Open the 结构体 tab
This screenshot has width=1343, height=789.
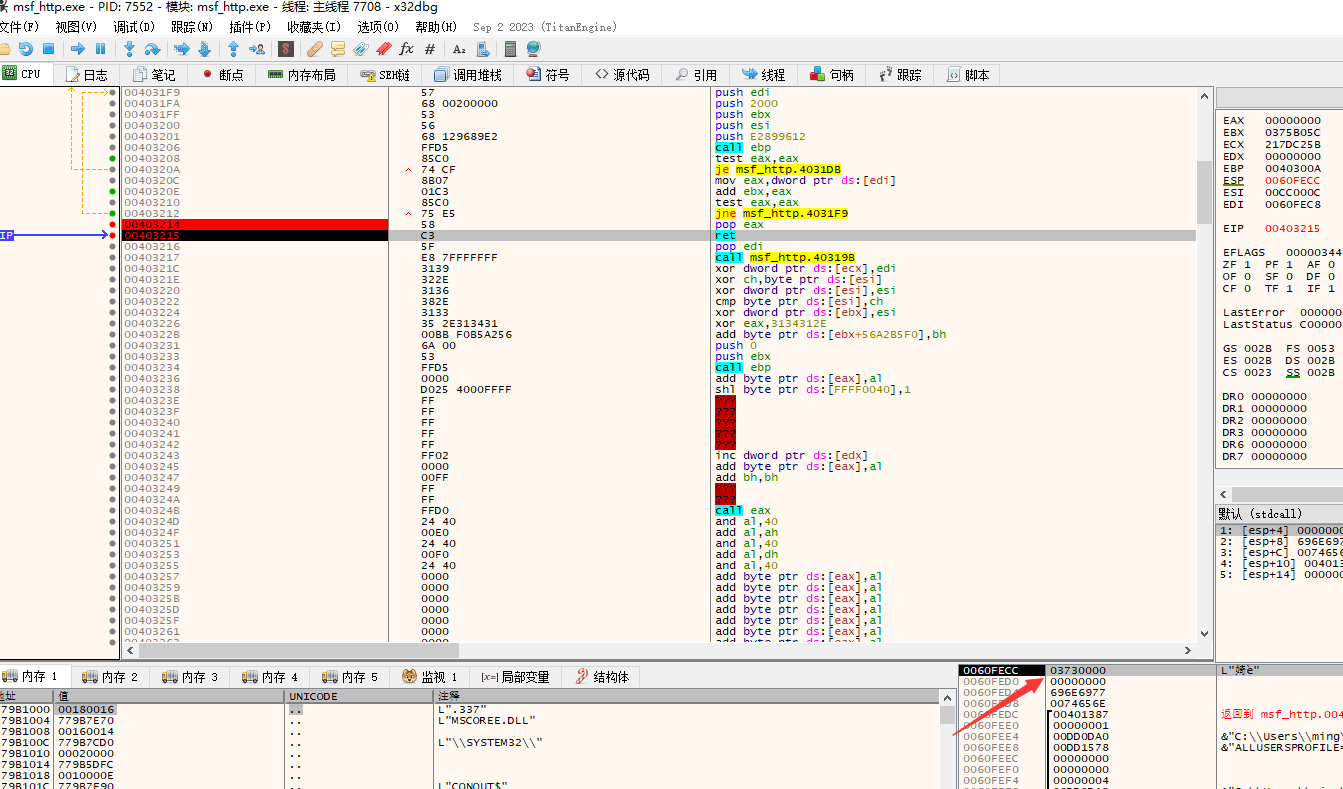[602, 677]
